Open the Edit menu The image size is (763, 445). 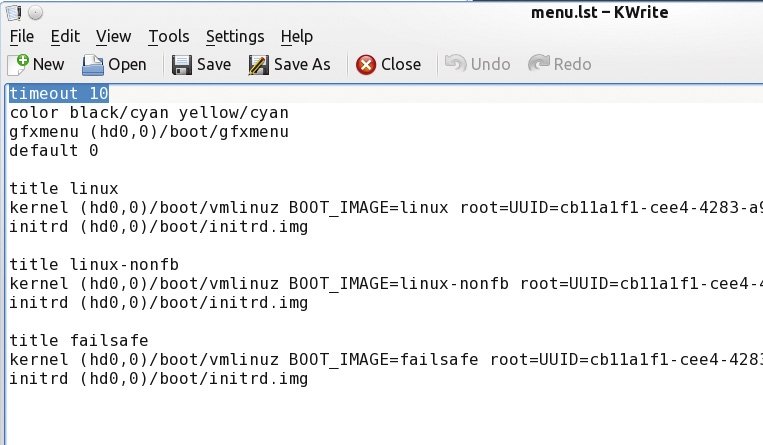coord(65,37)
